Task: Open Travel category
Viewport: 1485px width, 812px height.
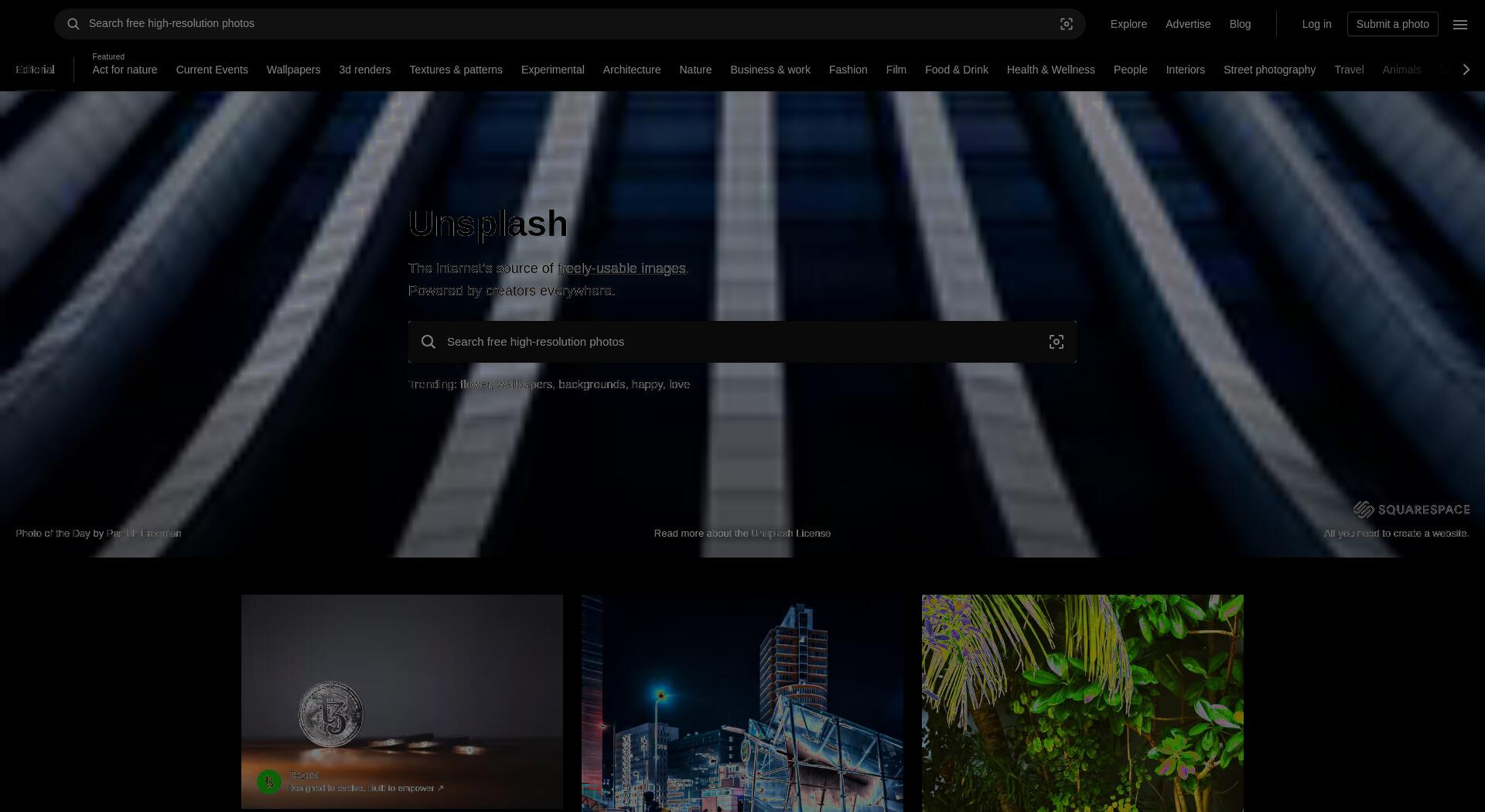Action: (1349, 70)
